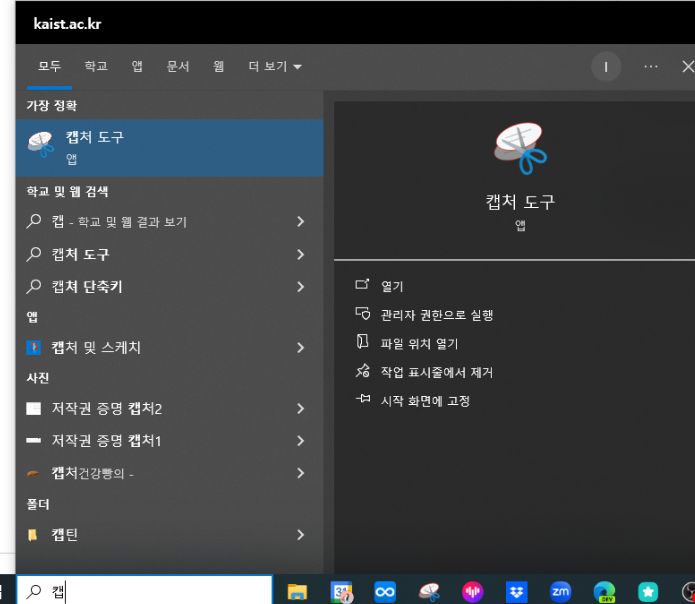This screenshot has height=604, width=695.
Task: Click the 파일 위치 열기 icon
Action: coord(363,342)
